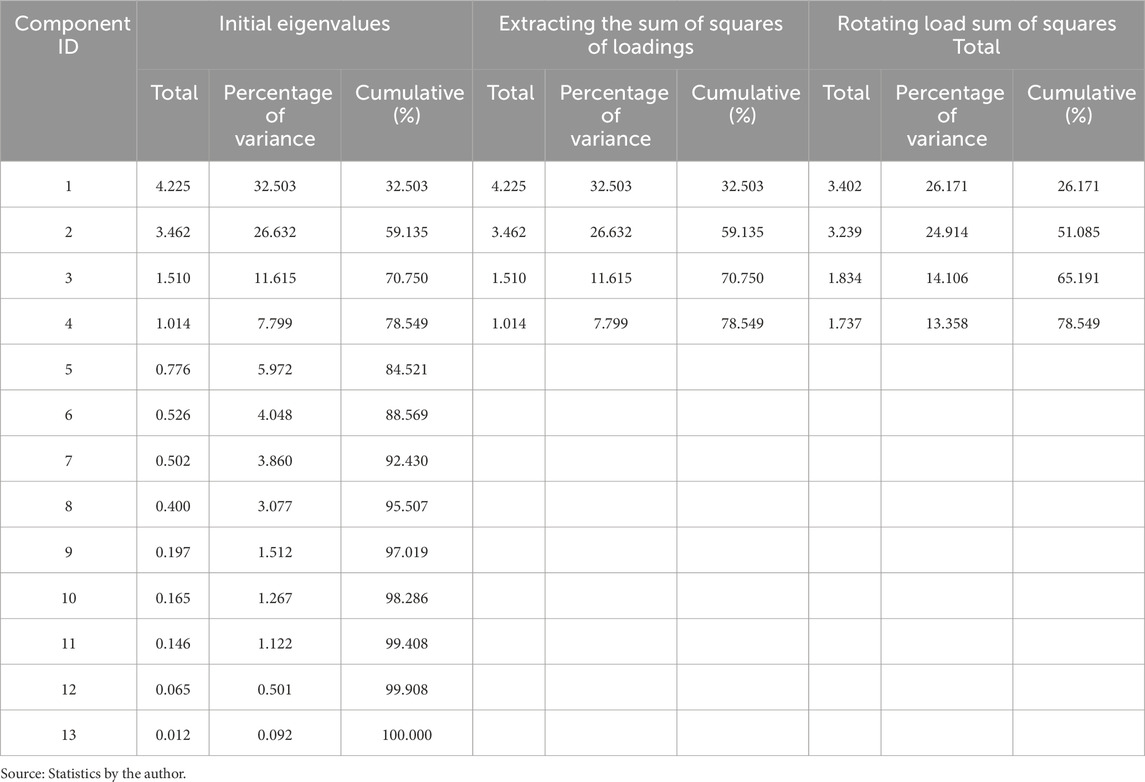Select the Initial eigenvalues header cell
This screenshot has width=1145, height=782.
click(304, 25)
